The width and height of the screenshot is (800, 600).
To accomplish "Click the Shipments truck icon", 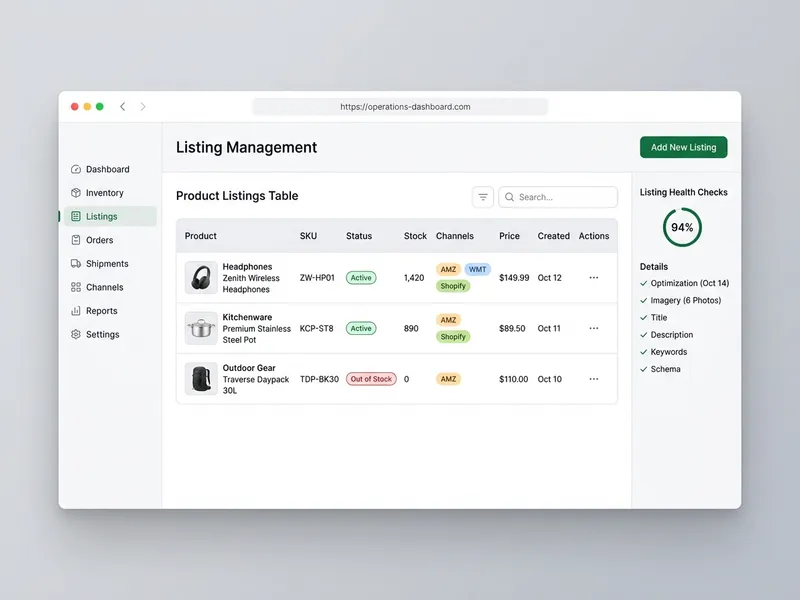I will (x=76, y=263).
